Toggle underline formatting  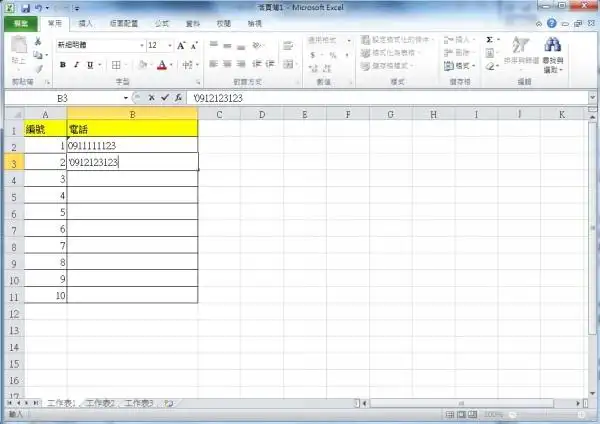tap(89, 65)
